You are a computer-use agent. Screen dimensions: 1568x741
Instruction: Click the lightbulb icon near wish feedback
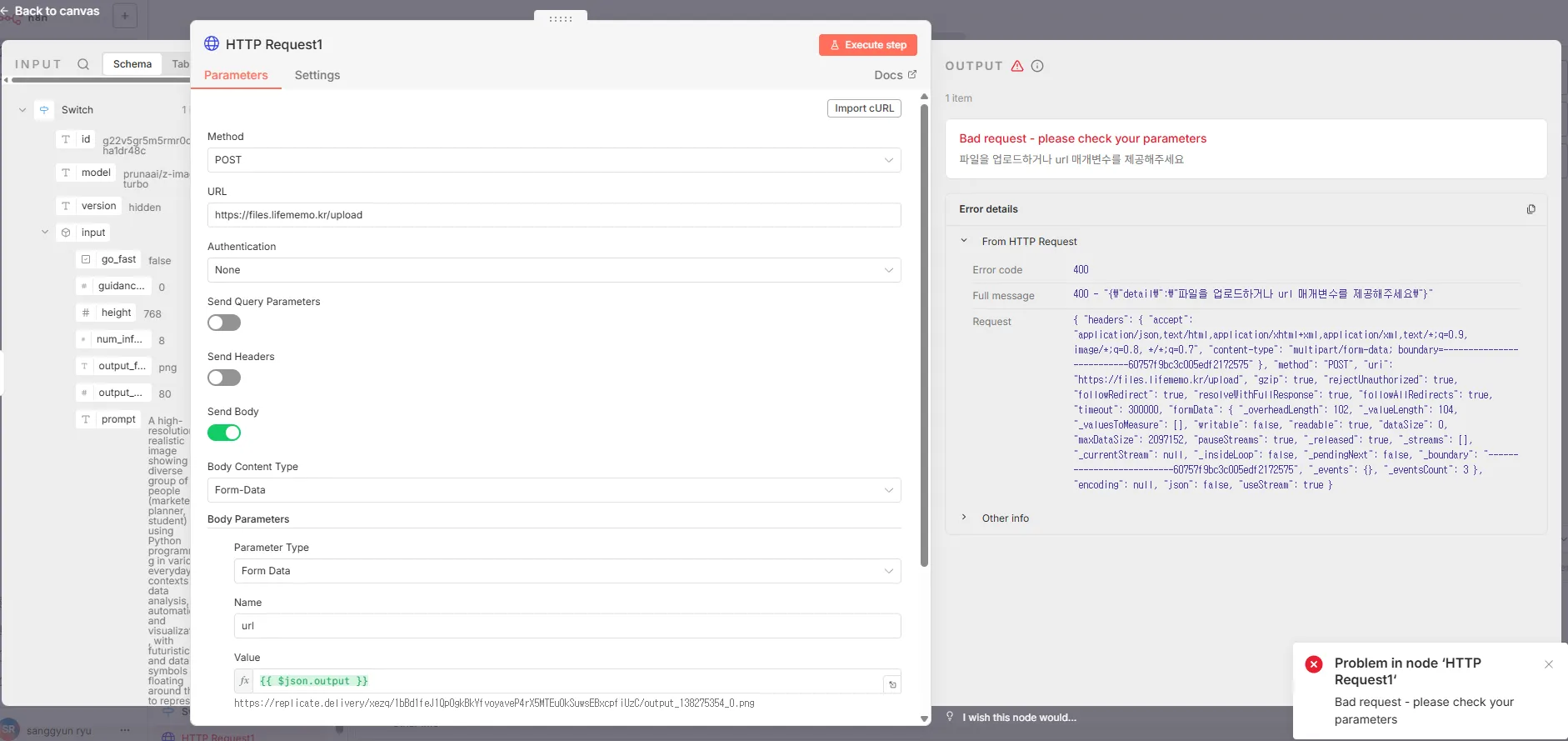tap(950, 717)
